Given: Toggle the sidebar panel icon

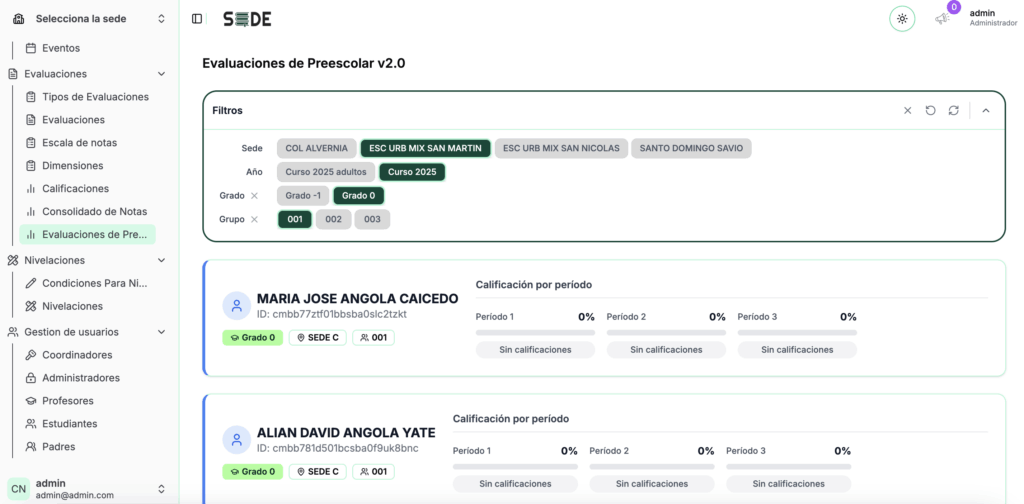Looking at the screenshot, I should [197, 19].
